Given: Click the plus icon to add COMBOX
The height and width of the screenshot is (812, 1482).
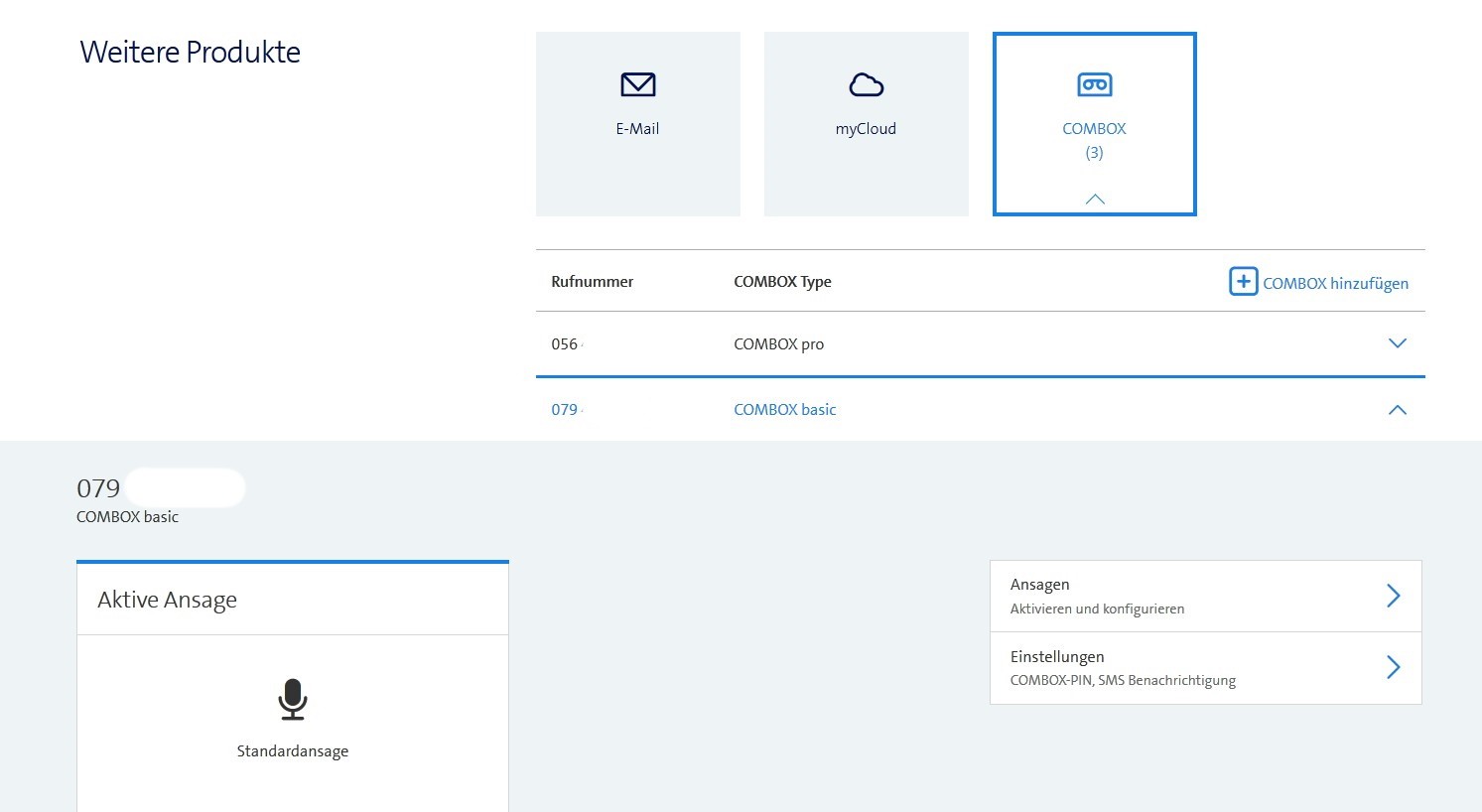Looking at the screenshot, I should click(x=1243, y=282).
